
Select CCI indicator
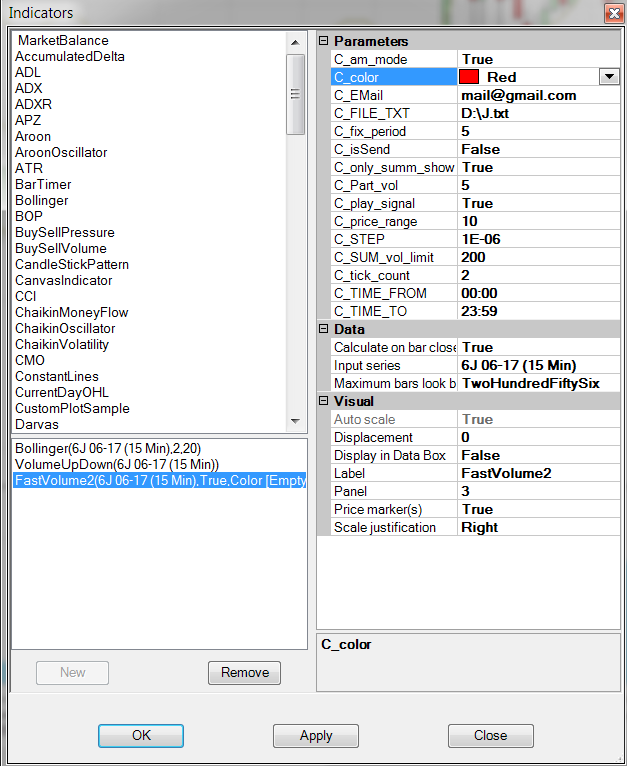pyautogui.click(x=25, y=297)
